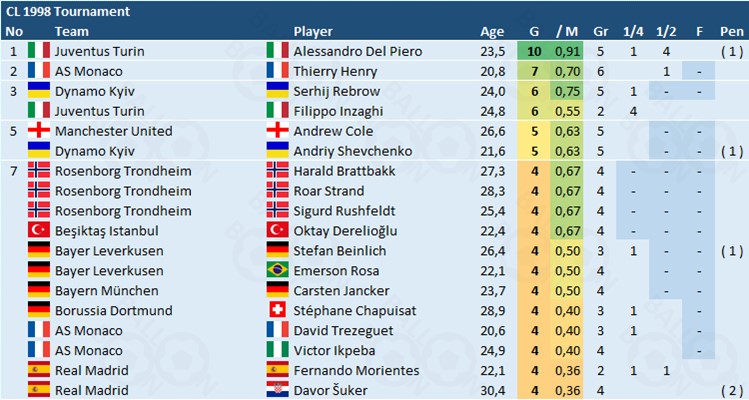Click the French flag next to Thierry Henry

278,71
